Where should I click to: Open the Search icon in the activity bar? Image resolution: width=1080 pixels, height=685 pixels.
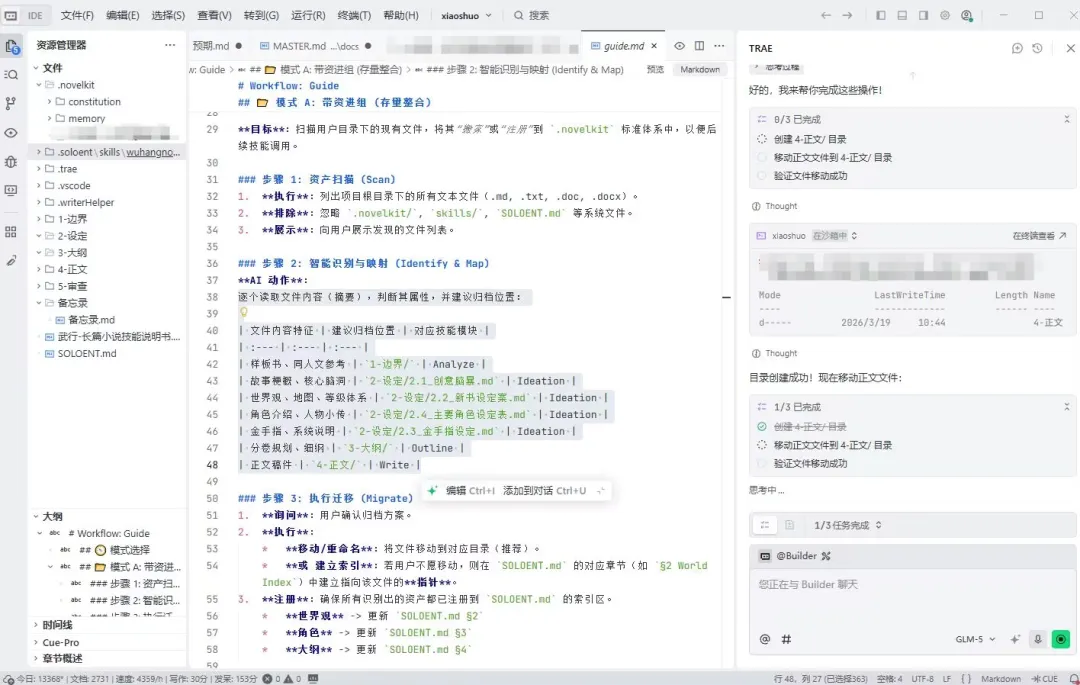11,74
